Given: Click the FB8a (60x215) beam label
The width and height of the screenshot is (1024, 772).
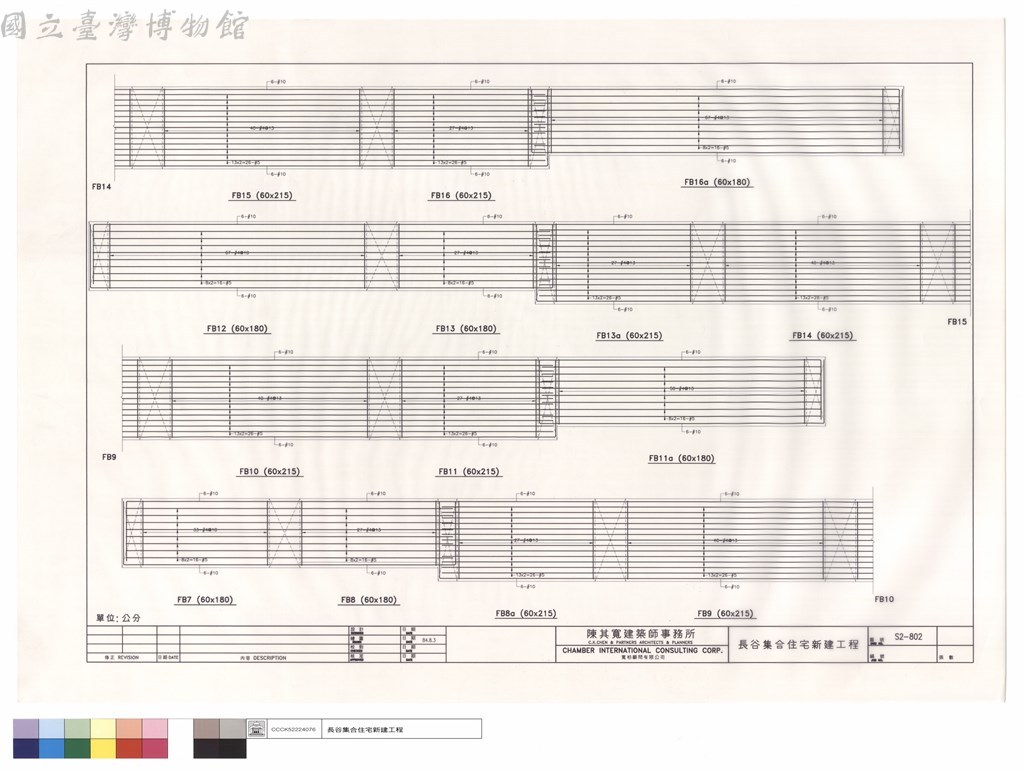Looking at the screenshot, I should click(x=526, y=614).
